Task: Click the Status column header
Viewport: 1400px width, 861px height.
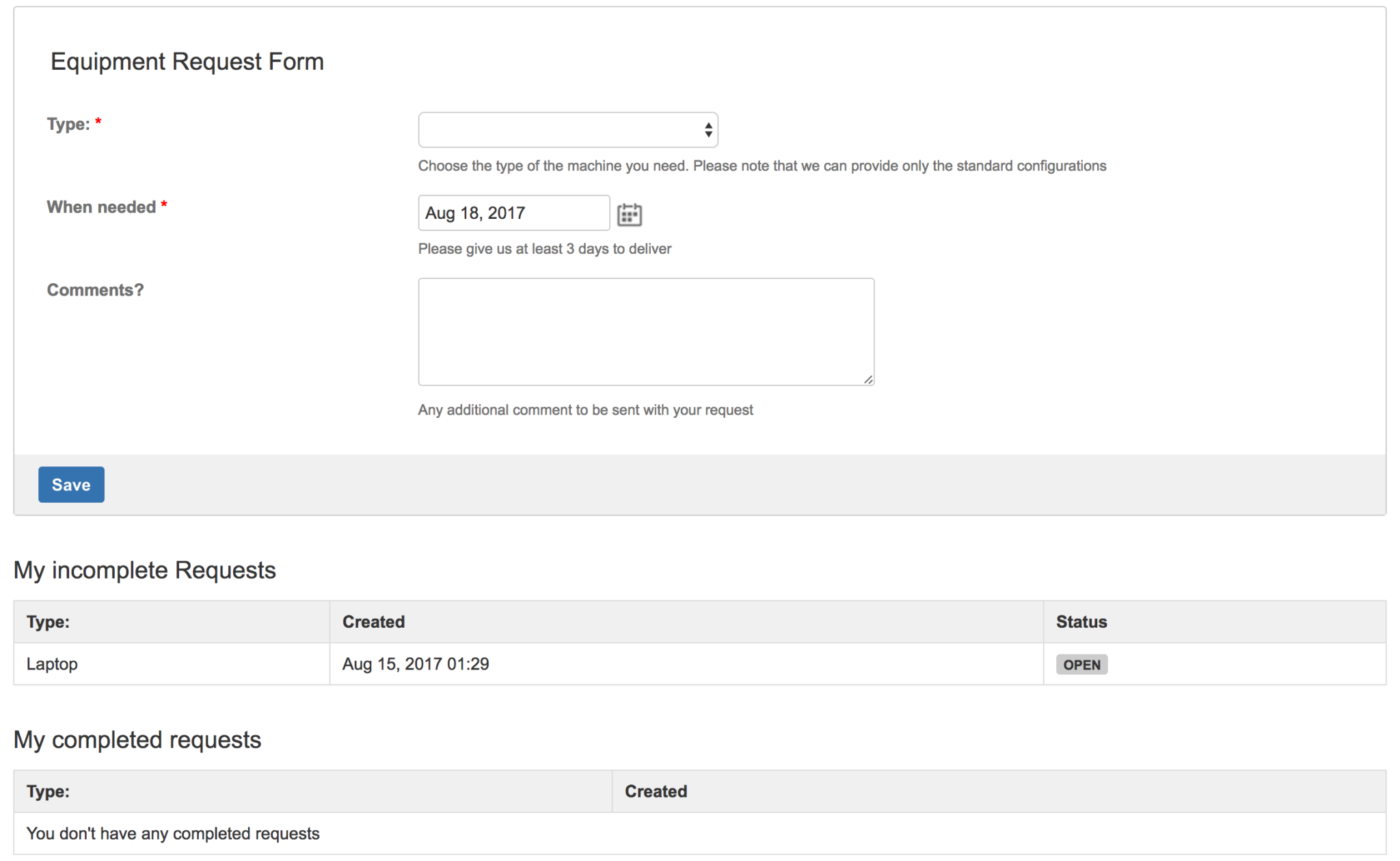Action: pos(1080,621)
